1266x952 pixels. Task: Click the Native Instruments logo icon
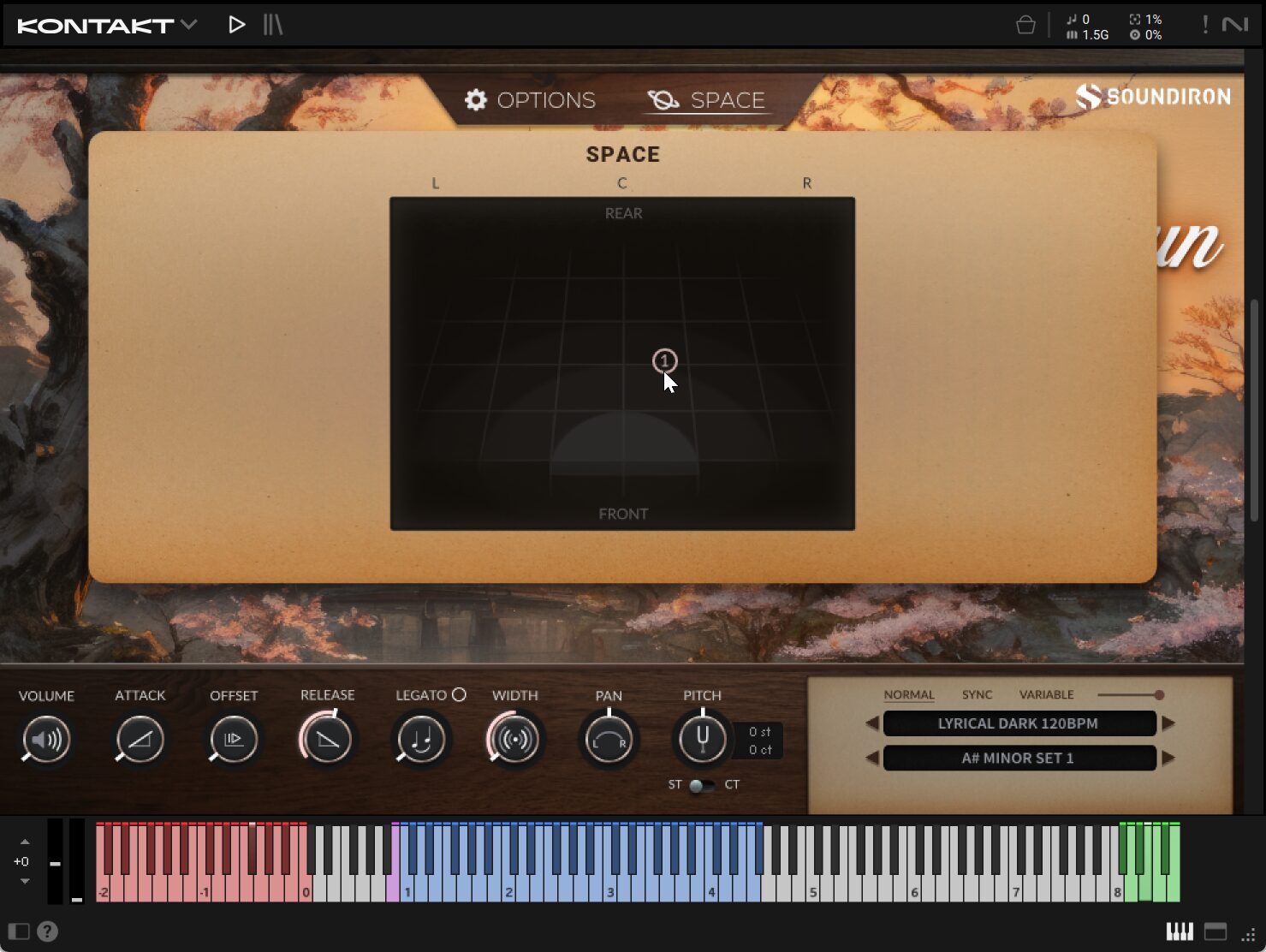click(x=1234, y=25)
